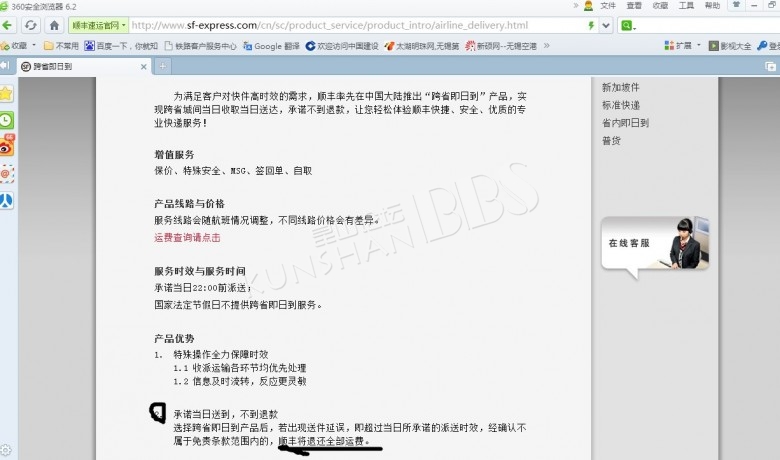Open 普货 in the side navigation

click(x=611, y=141)
